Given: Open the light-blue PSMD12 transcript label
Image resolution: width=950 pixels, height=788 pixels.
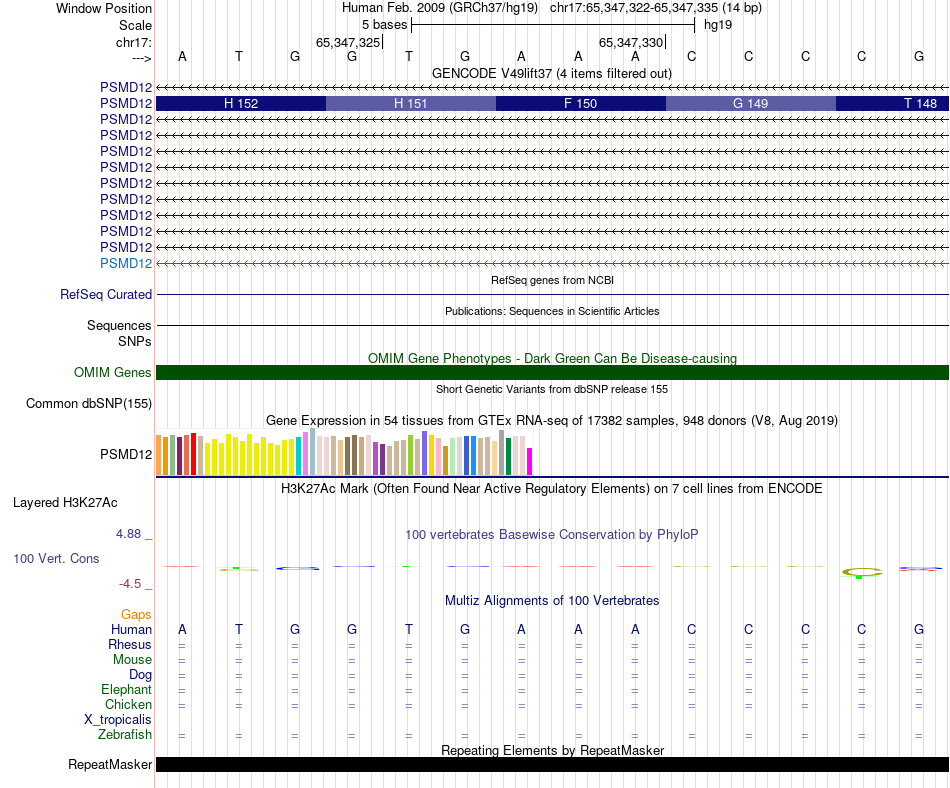Looking at the screenshot, I should click(x=126, y=263).
